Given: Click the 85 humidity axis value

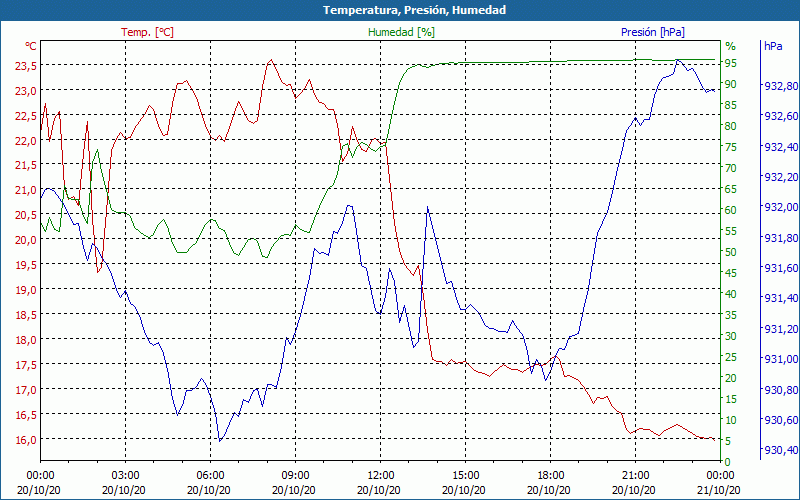Looking at the screenshot, I should point(731,105).
